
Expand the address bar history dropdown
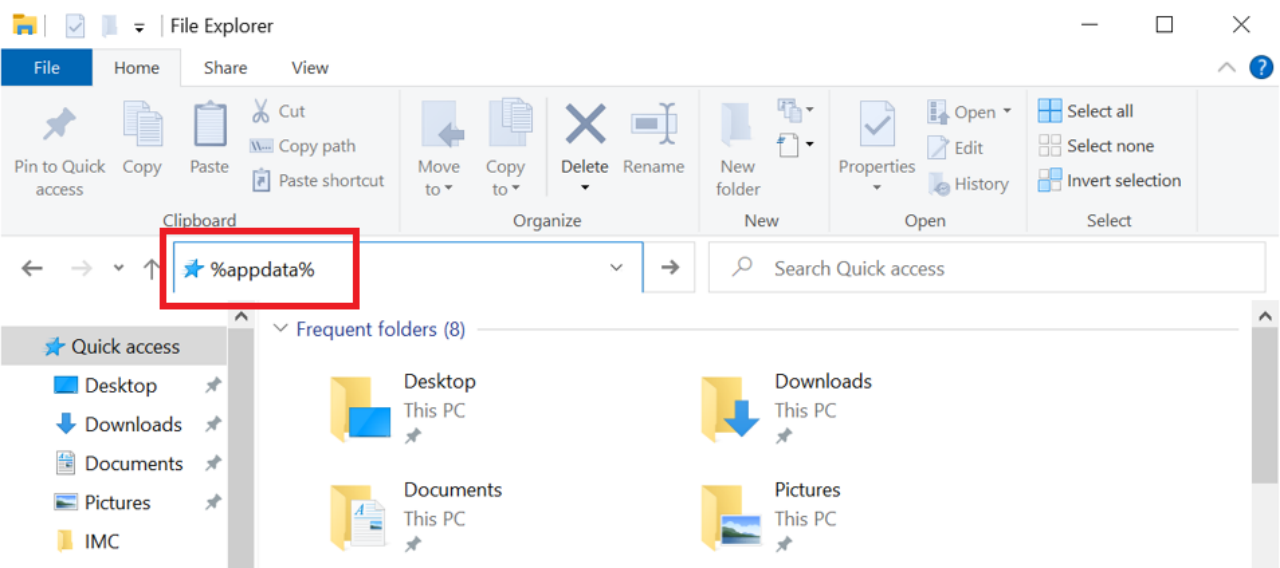click(616, 268)
